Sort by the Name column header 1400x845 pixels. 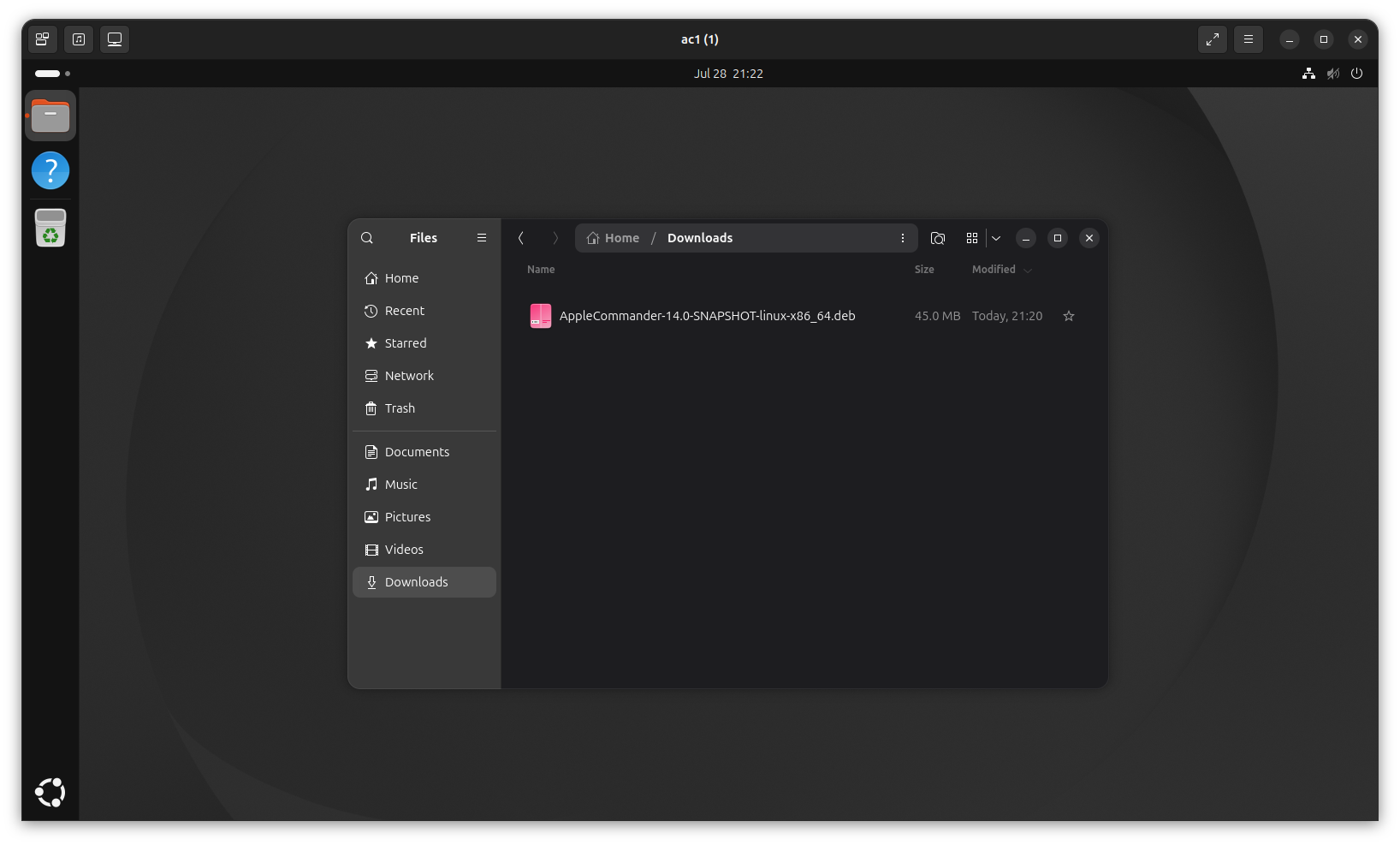pyautogui.click(x=541, y=270)
